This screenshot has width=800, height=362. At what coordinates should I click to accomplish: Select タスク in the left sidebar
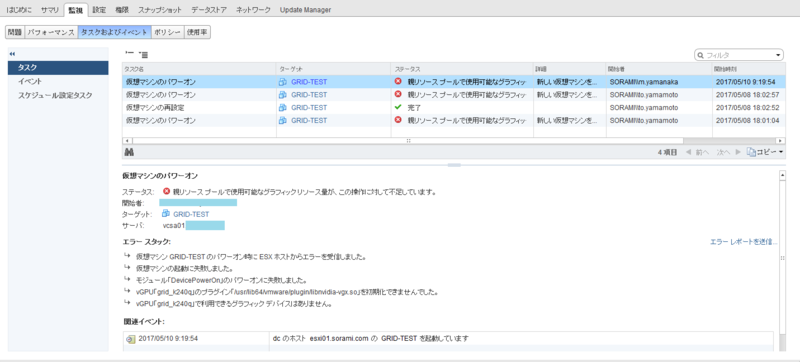coord(58,68)
